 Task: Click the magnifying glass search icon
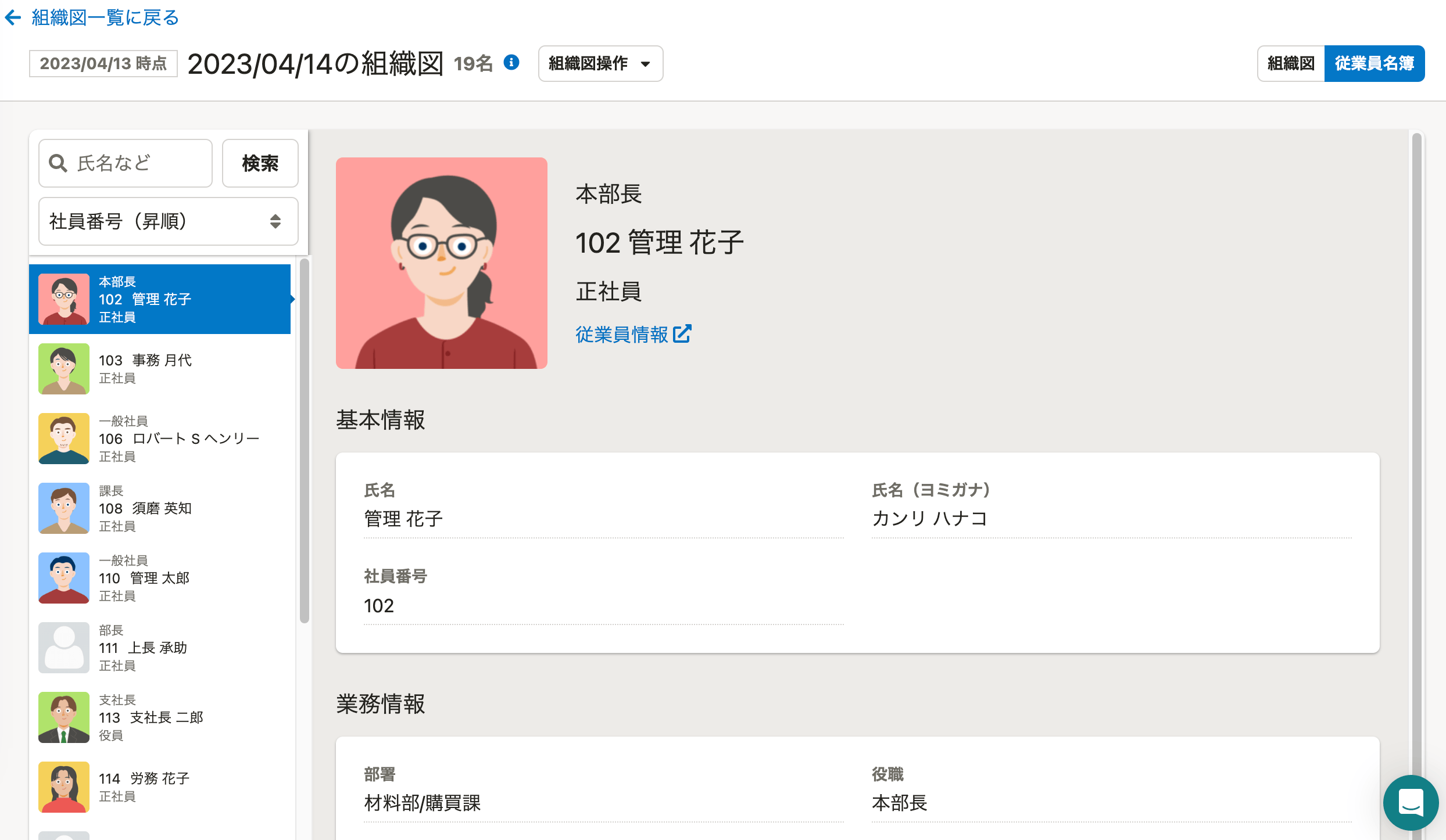(x=58, y=163)
